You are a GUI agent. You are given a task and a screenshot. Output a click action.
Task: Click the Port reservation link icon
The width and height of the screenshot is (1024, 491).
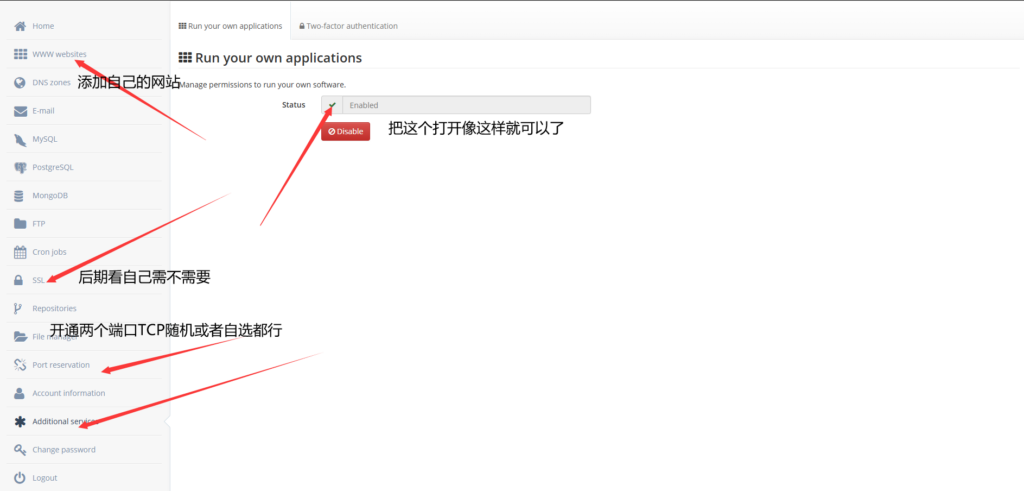click(x=20, y=365)
